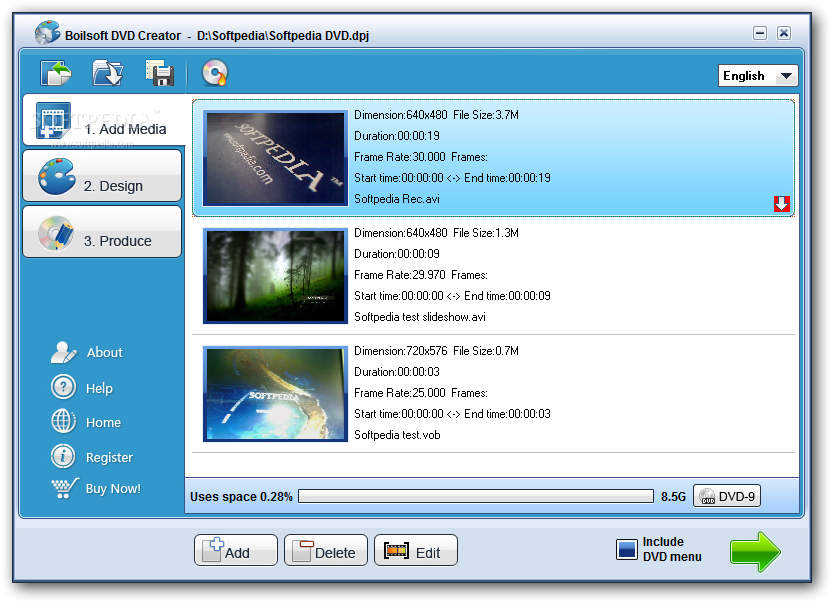Click the Delete button

point(326,550)
